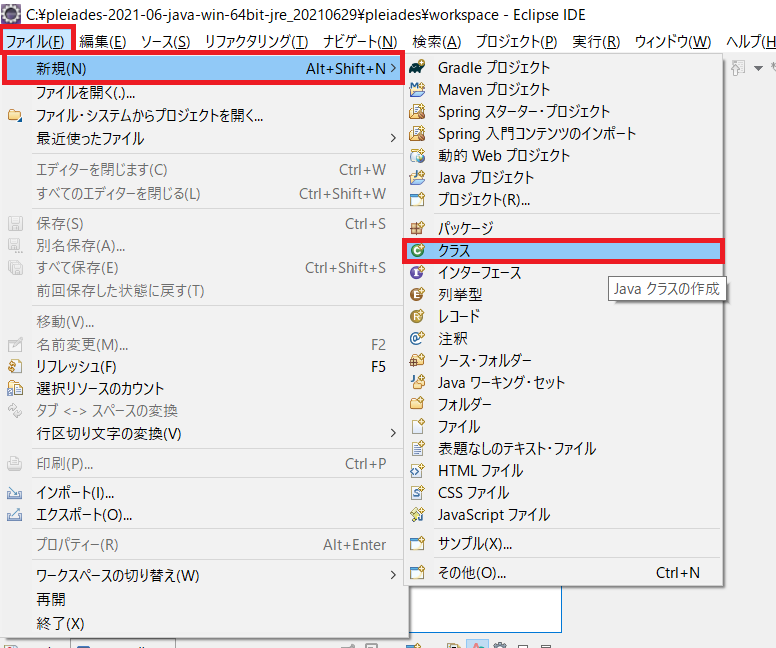Choose ファイルを開く(.)... menu entry
776x648 pixels.
click(205, 93)
